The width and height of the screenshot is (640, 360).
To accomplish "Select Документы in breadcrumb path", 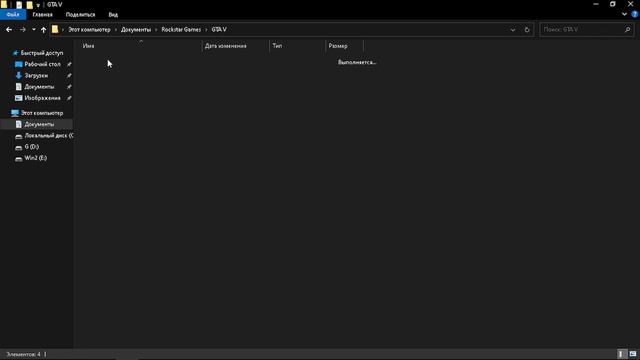I will coord(136,29).
